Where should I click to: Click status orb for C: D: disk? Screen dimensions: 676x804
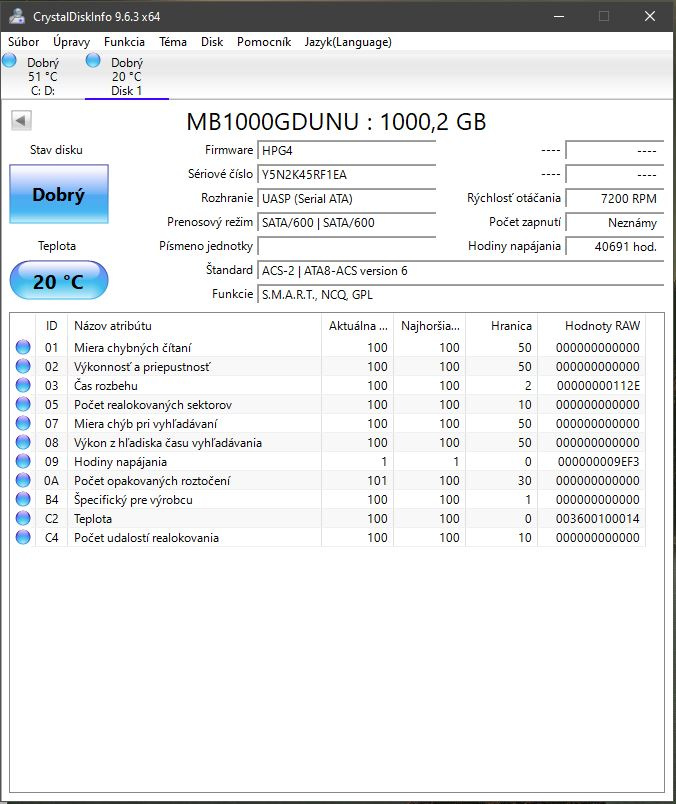click(x=9, y=61)
